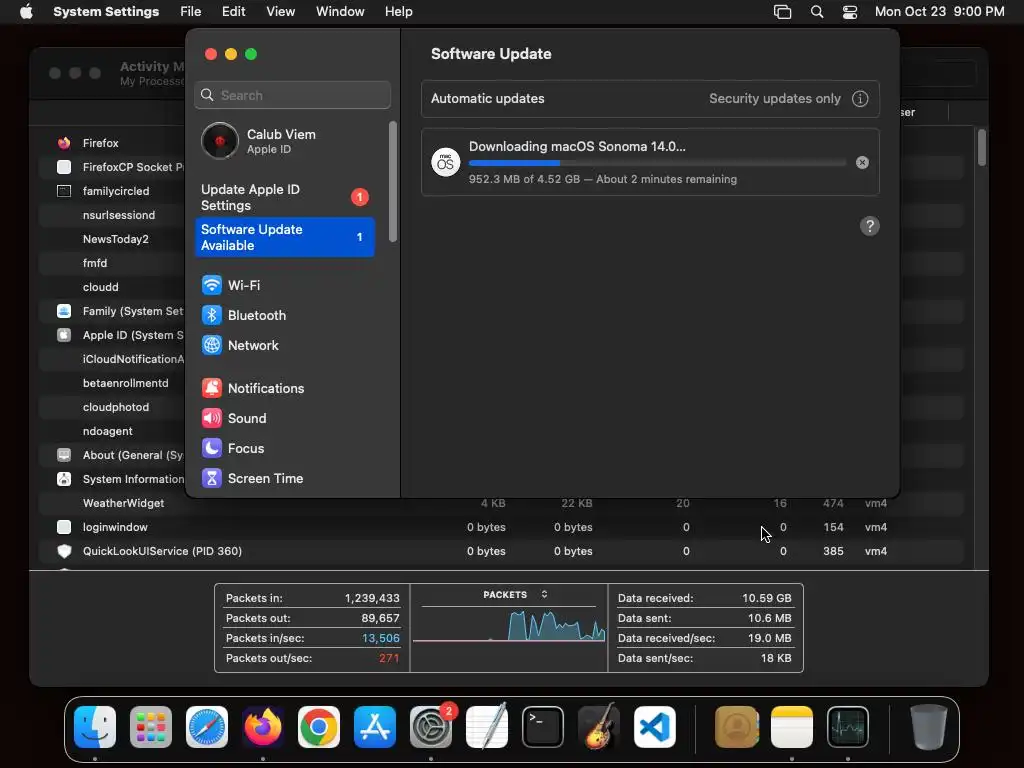
Task: Click the date and time clock
Action: tap(940, 12)
